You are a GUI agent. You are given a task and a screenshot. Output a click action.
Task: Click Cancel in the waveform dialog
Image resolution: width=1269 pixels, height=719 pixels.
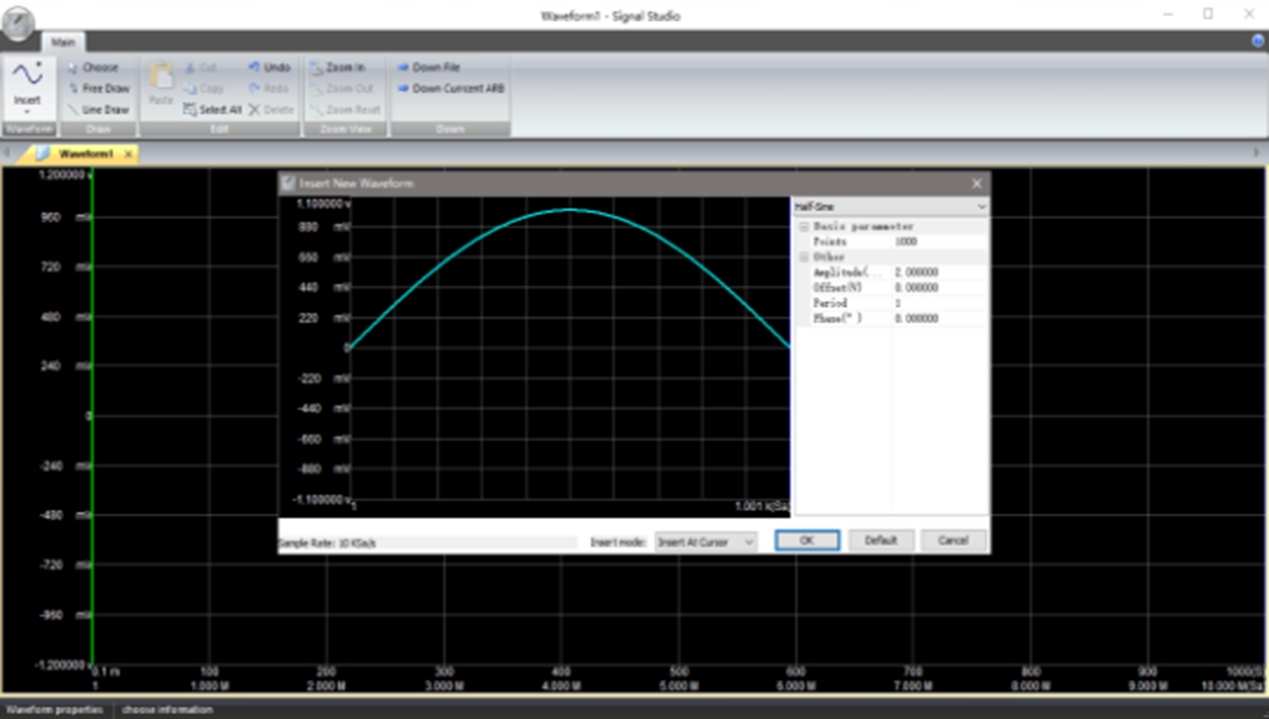click(x=953, y=540)
